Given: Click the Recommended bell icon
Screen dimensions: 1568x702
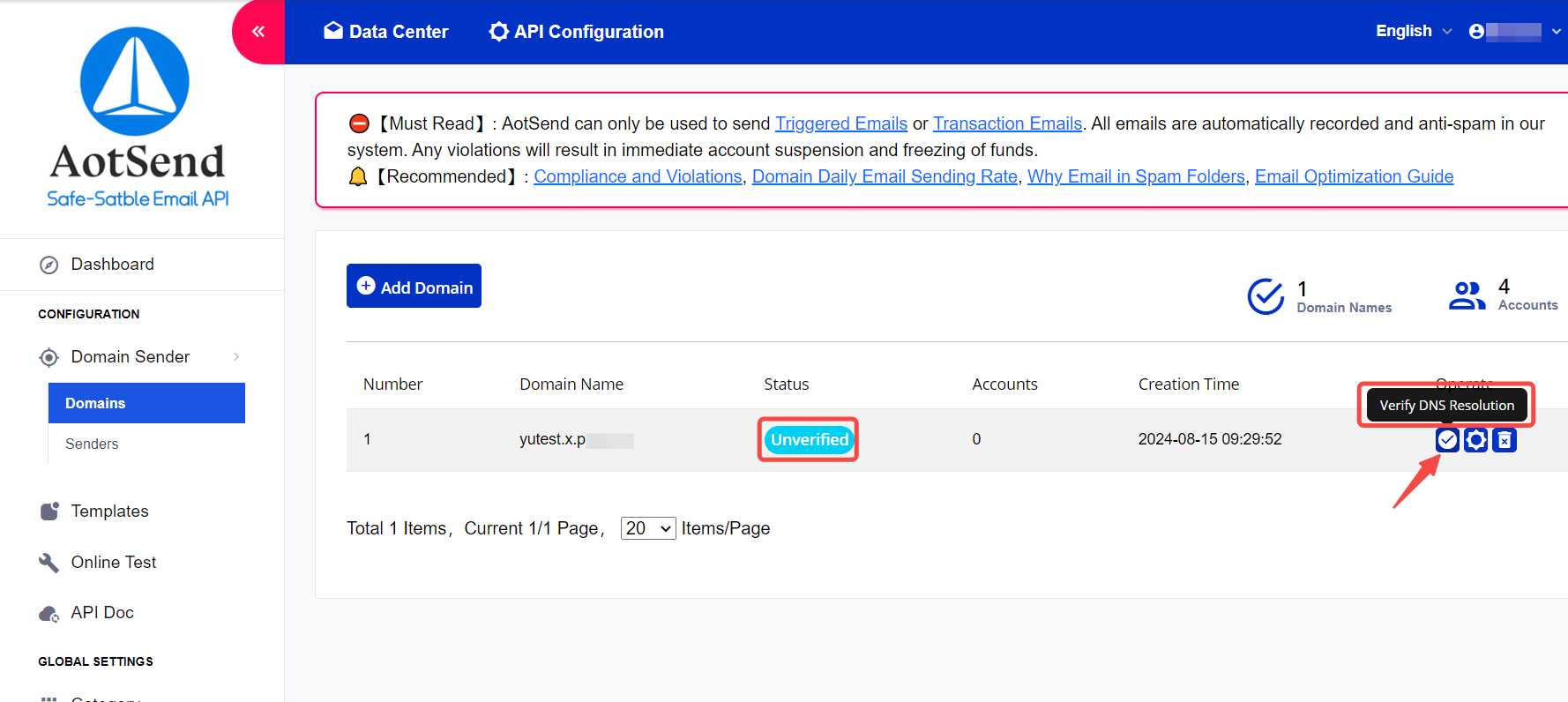Looking at the screenshot, I should (358, 176).
